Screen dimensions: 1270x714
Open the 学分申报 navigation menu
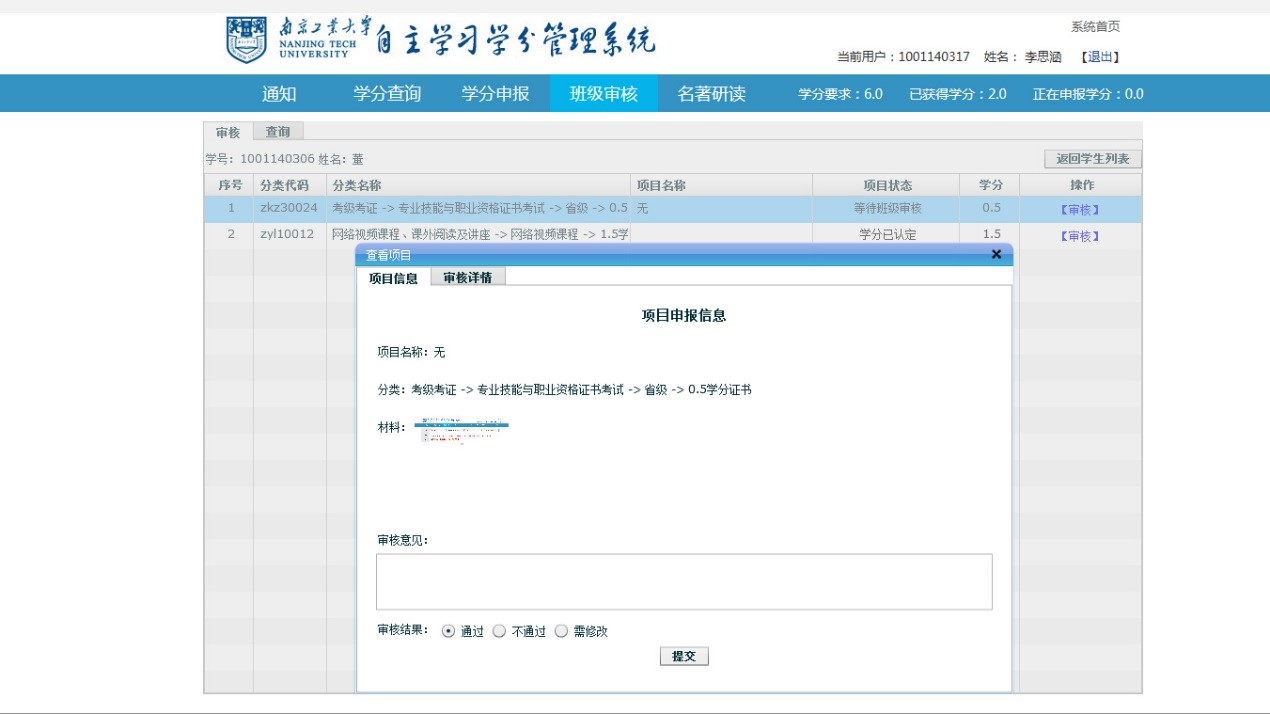(495, 94)
